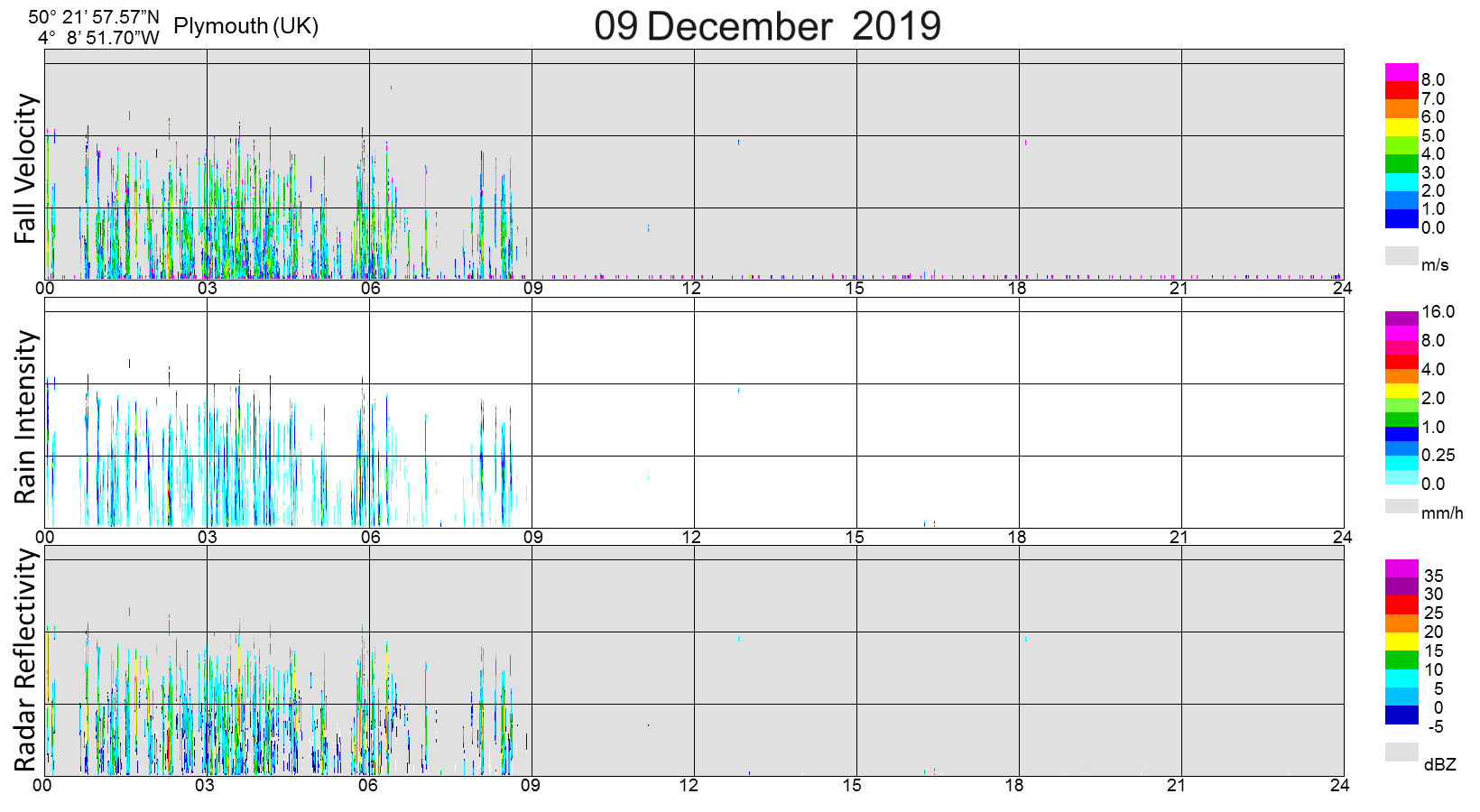Viewport: 1480px width, 812px height.
Task: Pick the magenta top swatch in Reflectivity legend
Action: click(x=1401, y=568)
